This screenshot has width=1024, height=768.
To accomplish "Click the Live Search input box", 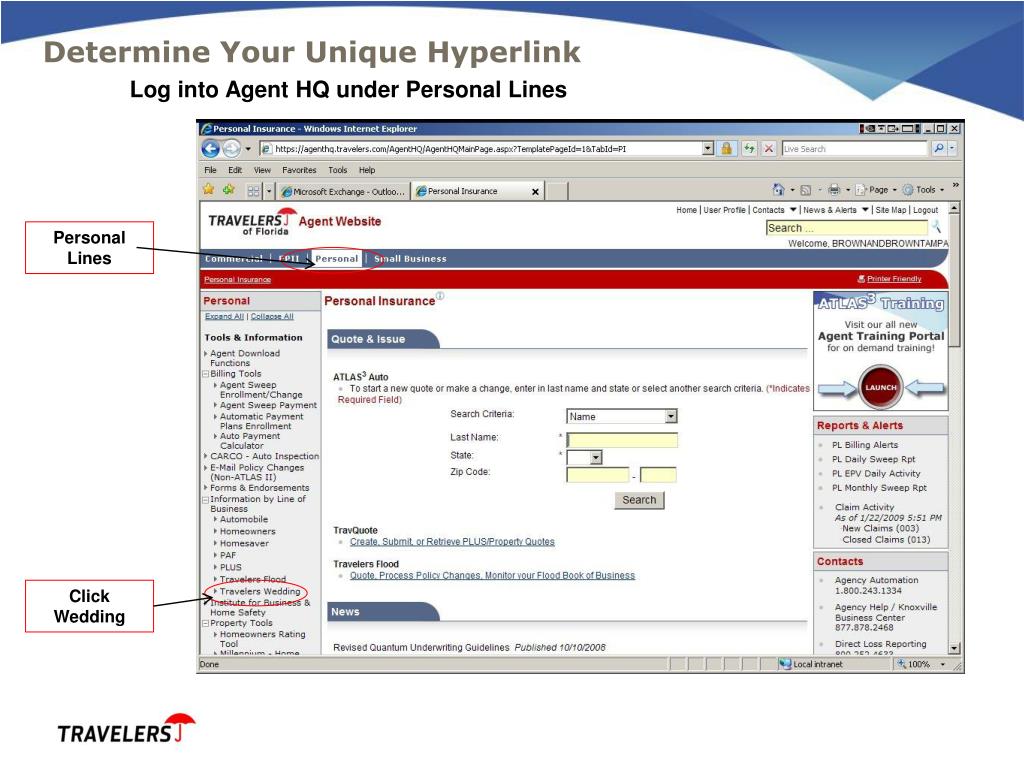I will tap(855, 149).
